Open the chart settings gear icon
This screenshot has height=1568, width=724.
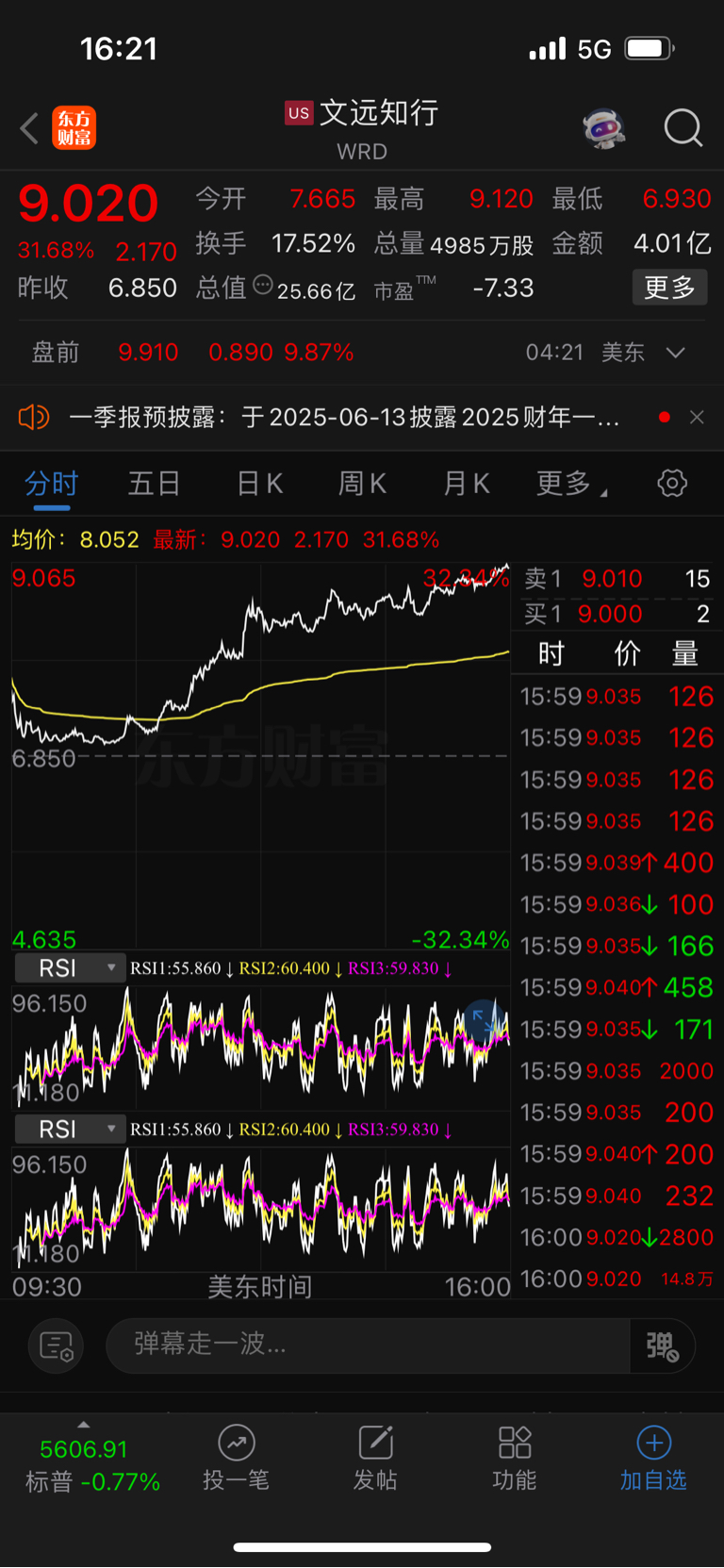coord(672,484)
